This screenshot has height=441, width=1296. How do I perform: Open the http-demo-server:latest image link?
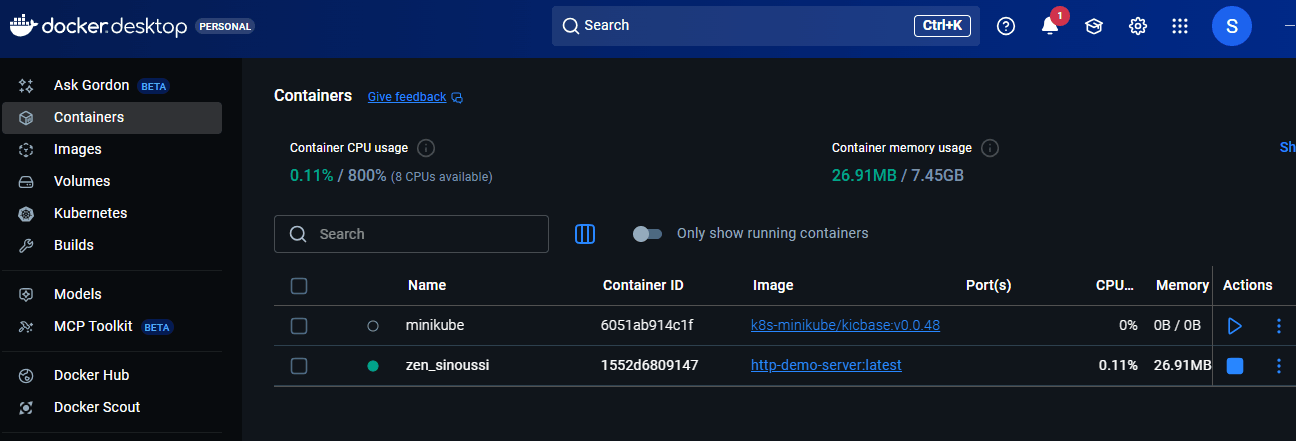pos(826,365)
